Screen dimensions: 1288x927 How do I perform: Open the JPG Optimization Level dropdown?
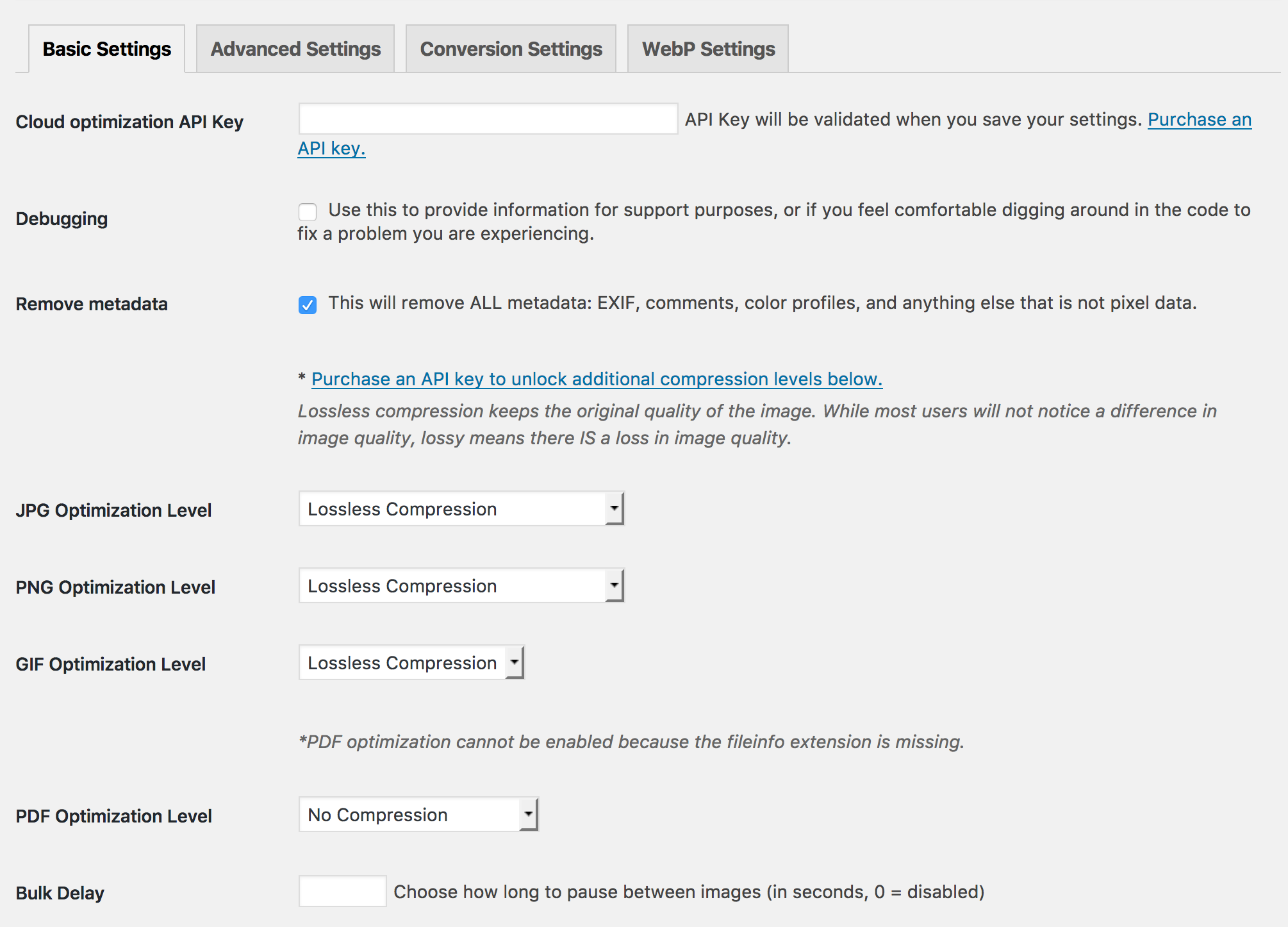point(452,509)
